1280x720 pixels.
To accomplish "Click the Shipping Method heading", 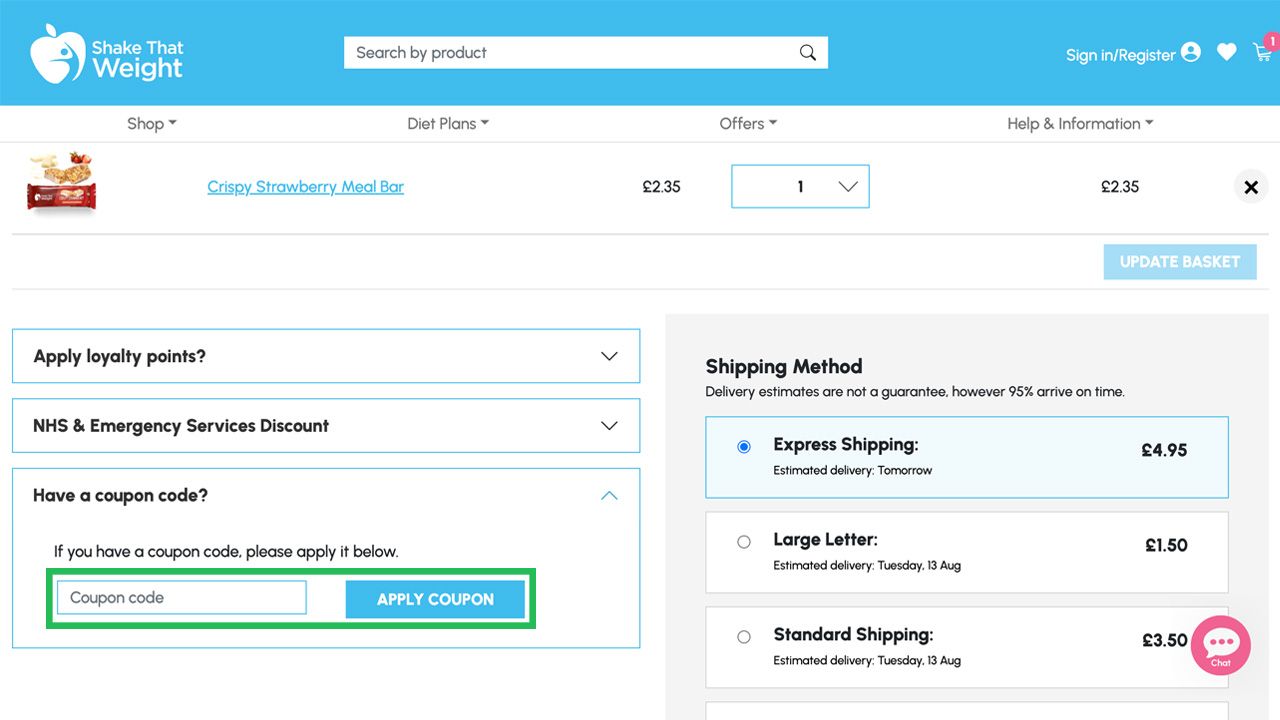I will point(784,366).
